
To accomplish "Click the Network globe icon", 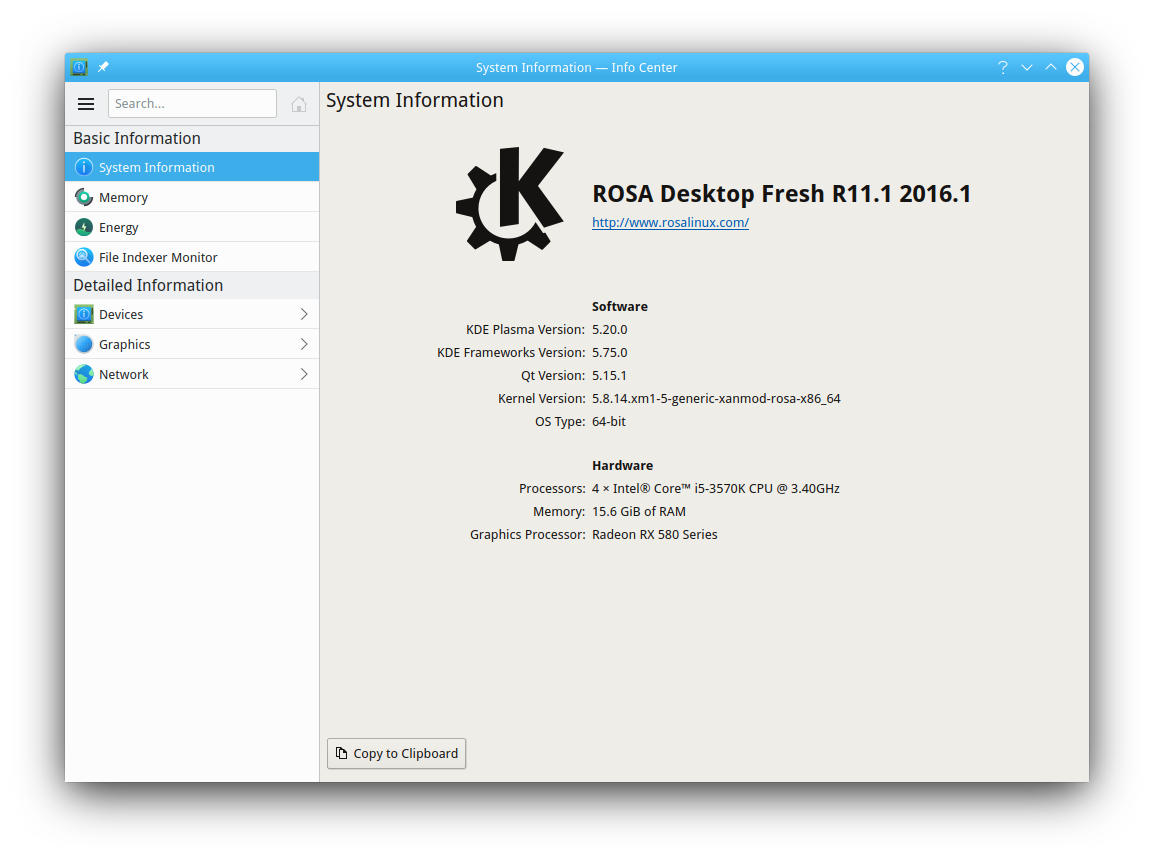I will point(84,374).
